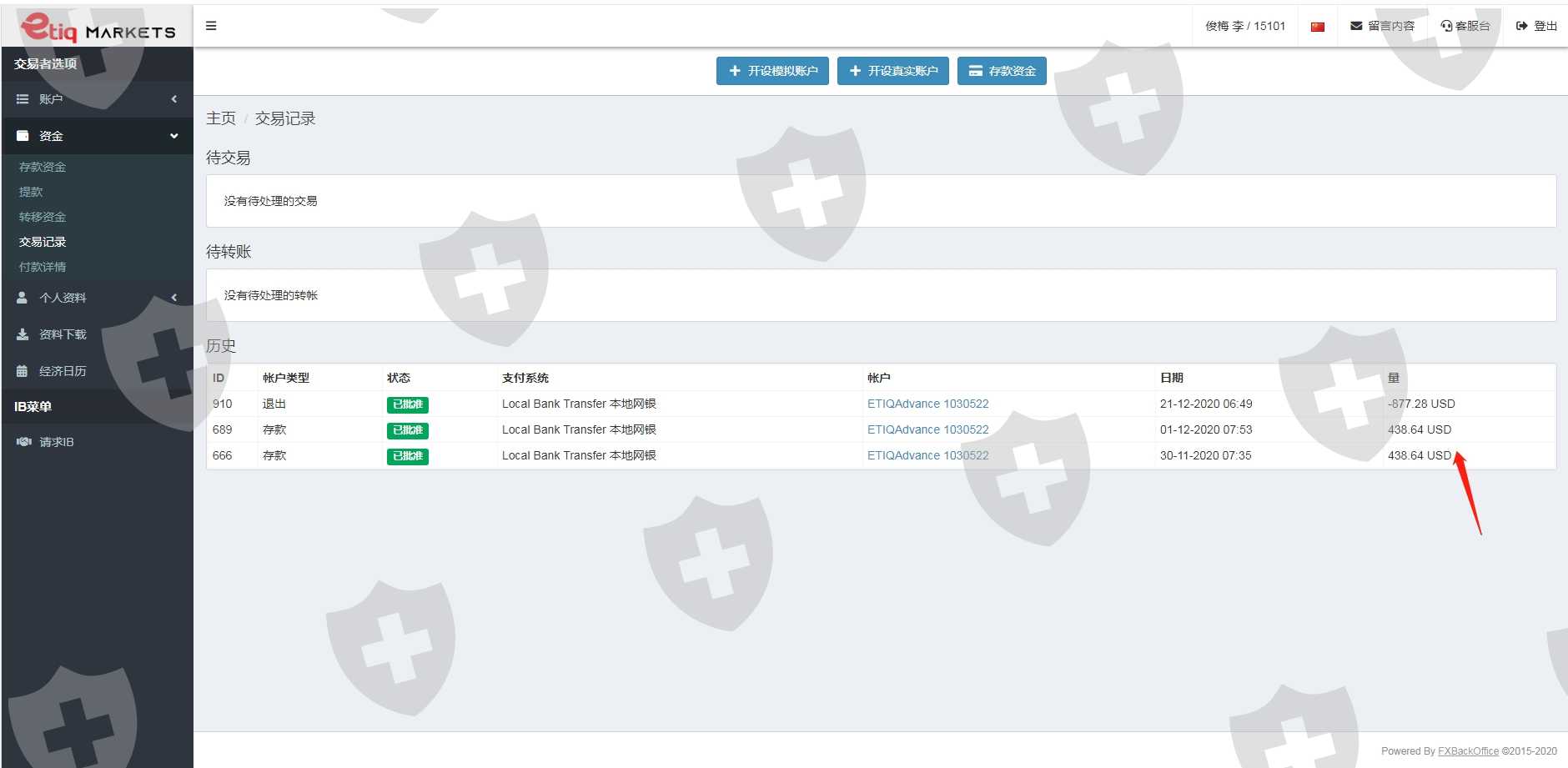Go to 转移资金 in the sidebar
The width and height of the screenshot is (1568, 768).
[x=43, y=217]
